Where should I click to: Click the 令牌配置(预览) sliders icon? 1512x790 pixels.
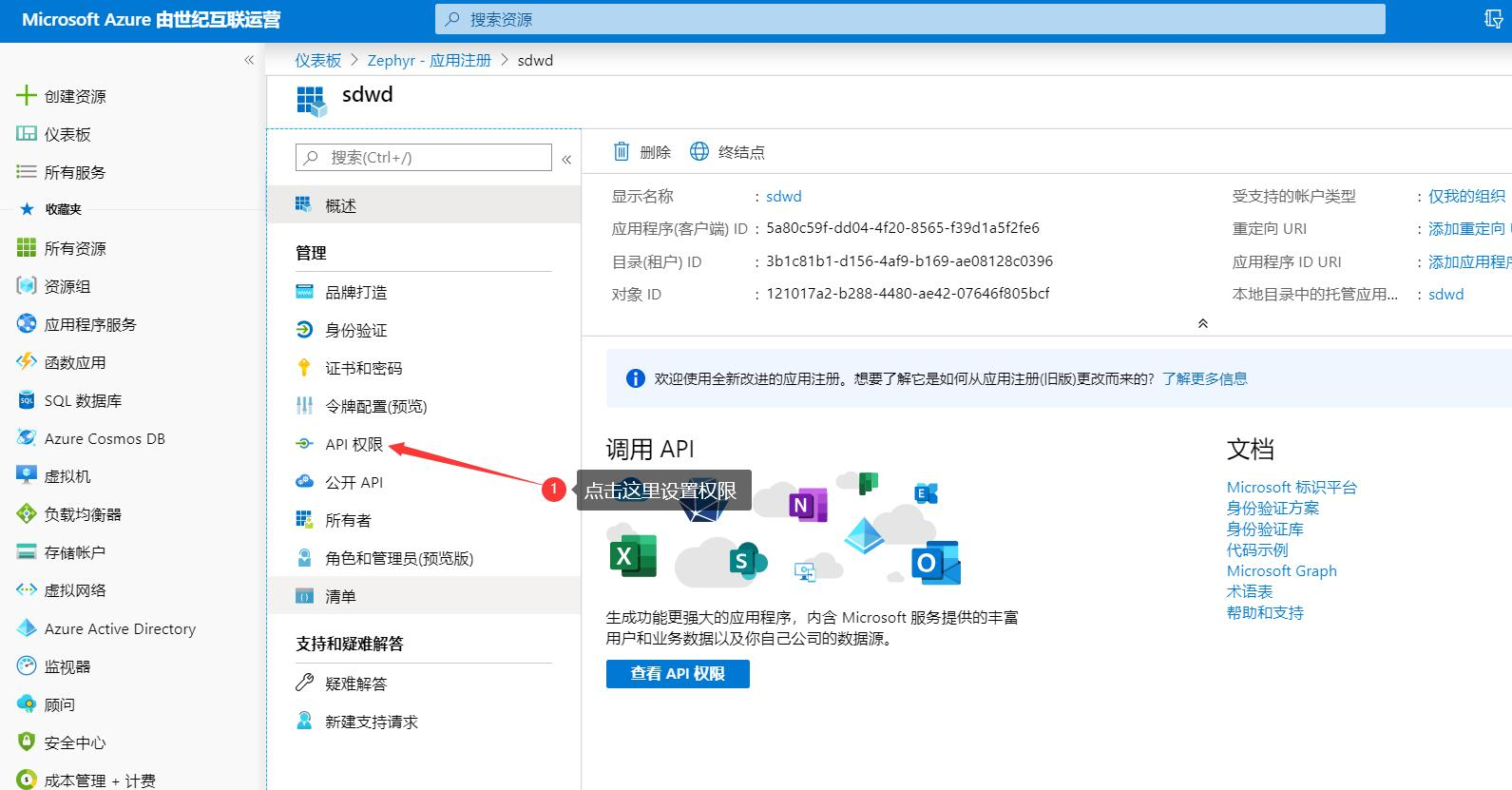(x=304, y=406)
